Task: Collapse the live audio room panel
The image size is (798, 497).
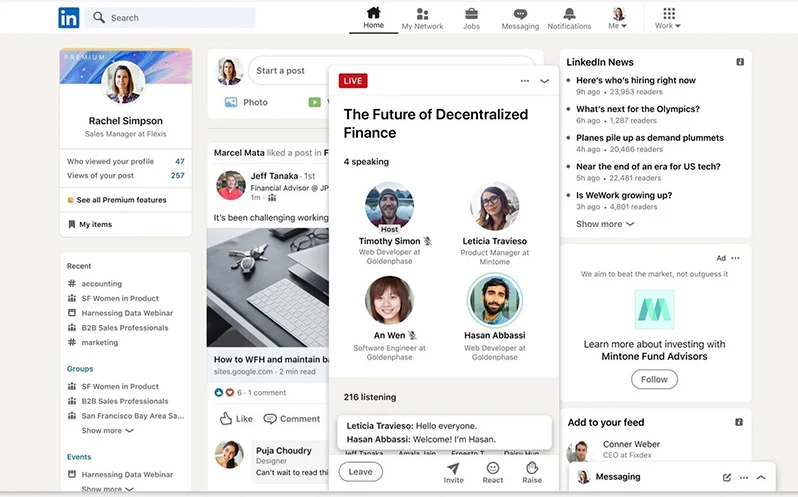Action: [544, 81]
